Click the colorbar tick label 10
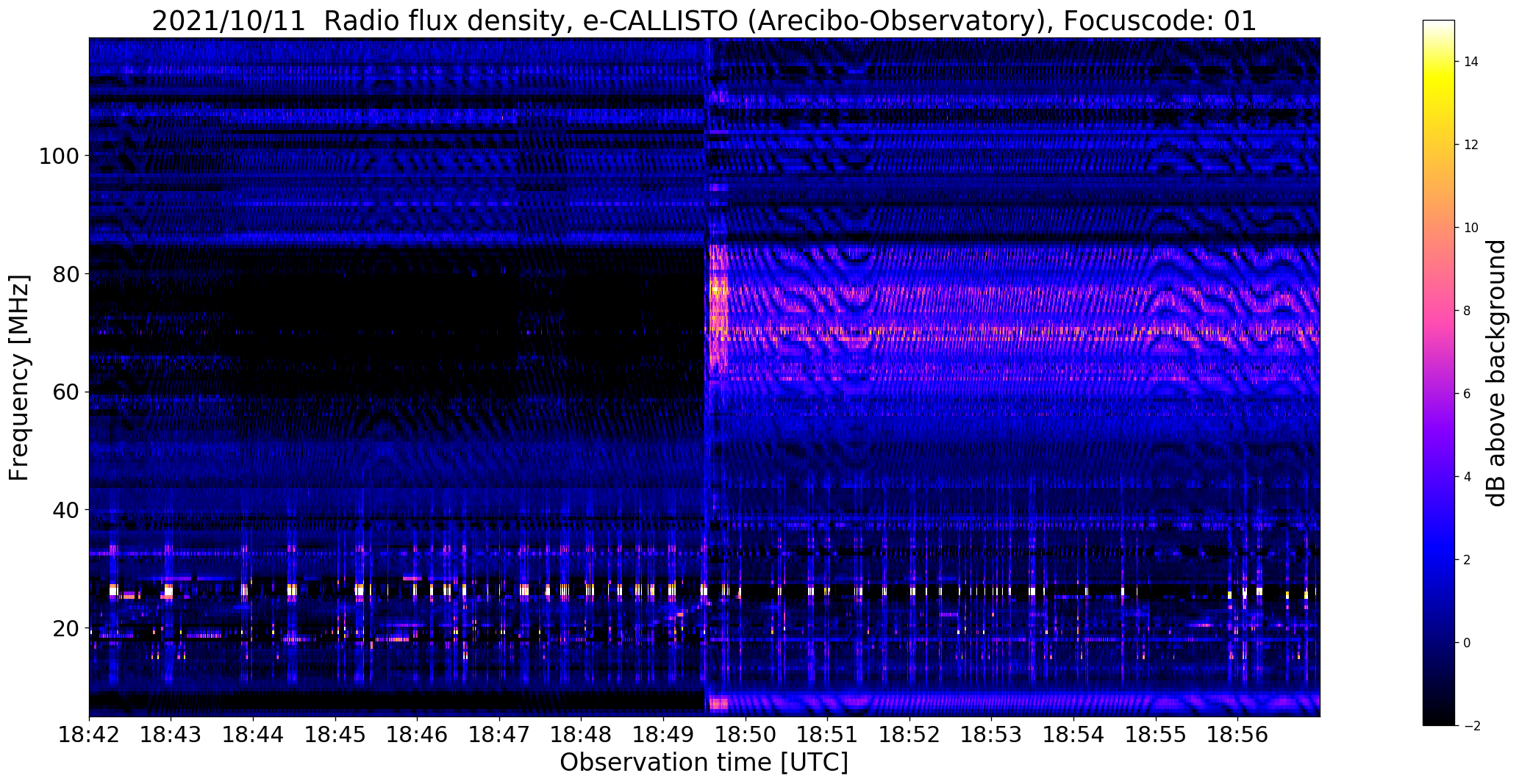The width and height of the screenshot is (1519, 784). 1471,228
